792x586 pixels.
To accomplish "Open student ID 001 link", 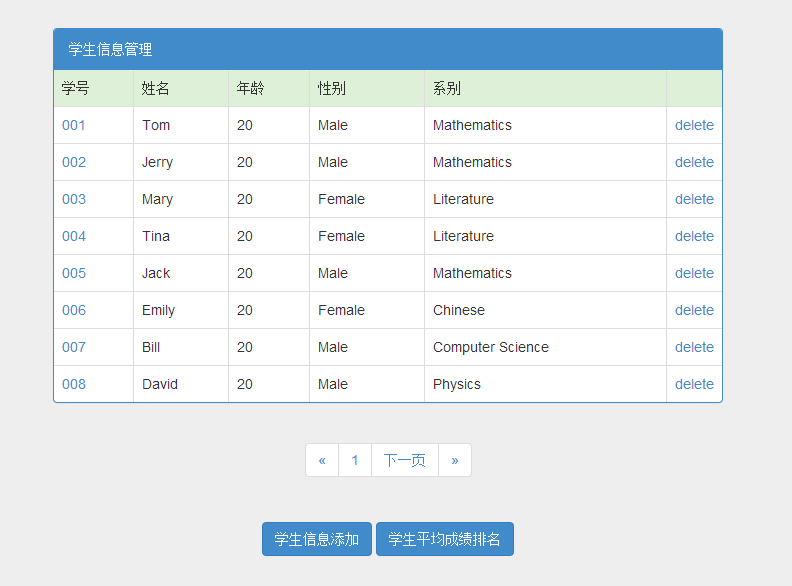I will click(x=73, y=125).
